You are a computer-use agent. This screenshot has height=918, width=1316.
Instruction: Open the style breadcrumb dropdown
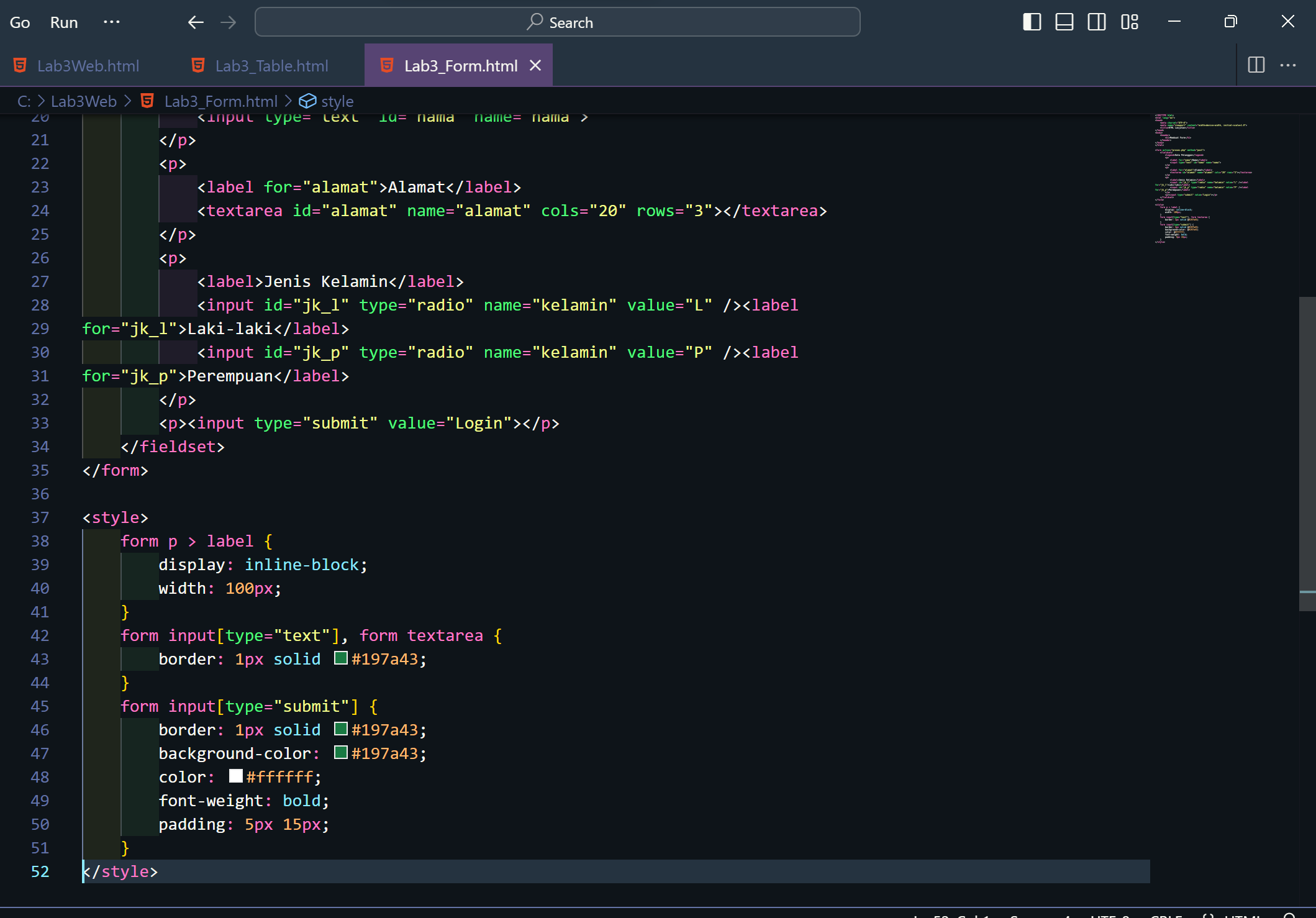click(336, 101)
